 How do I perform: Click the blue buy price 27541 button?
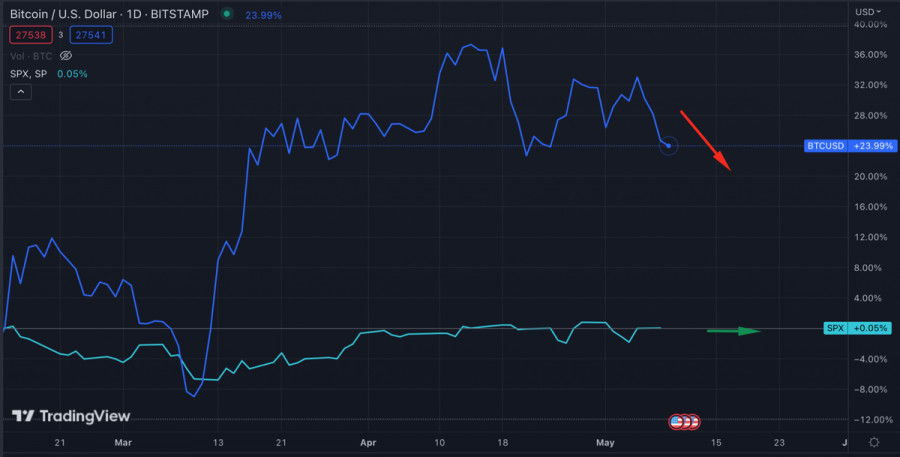pos(91,35)
